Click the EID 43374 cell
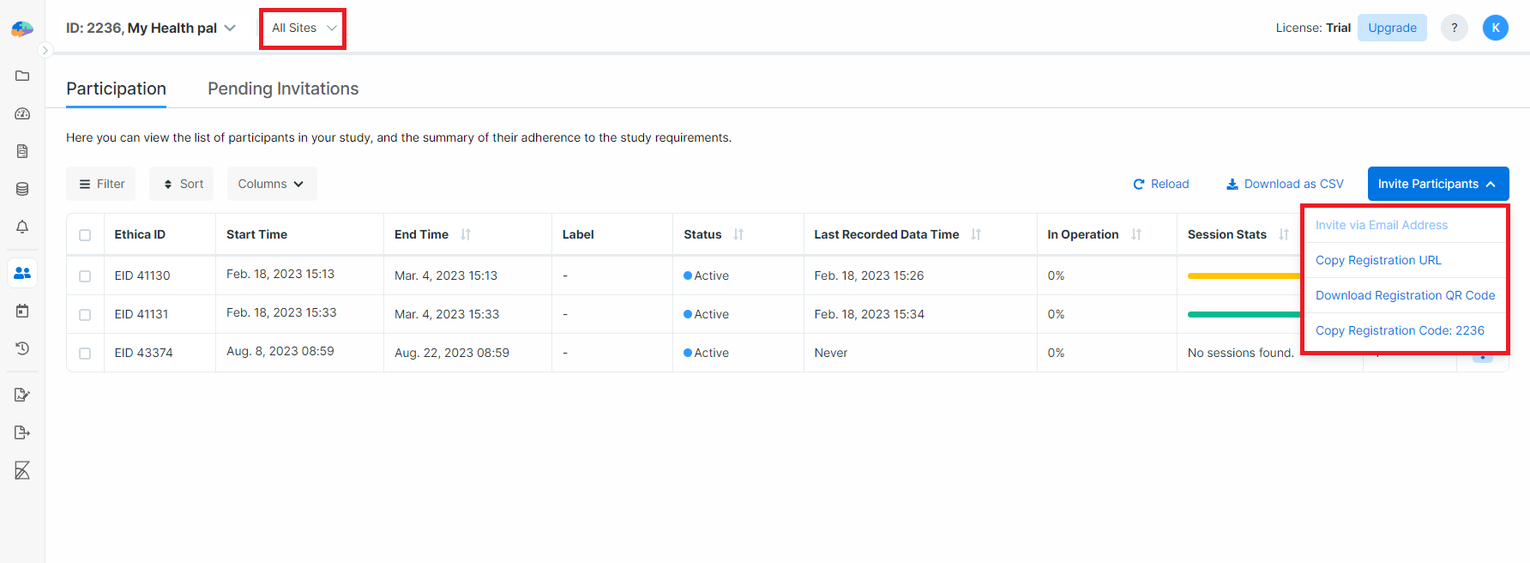1530x563 pixels. 143,354
